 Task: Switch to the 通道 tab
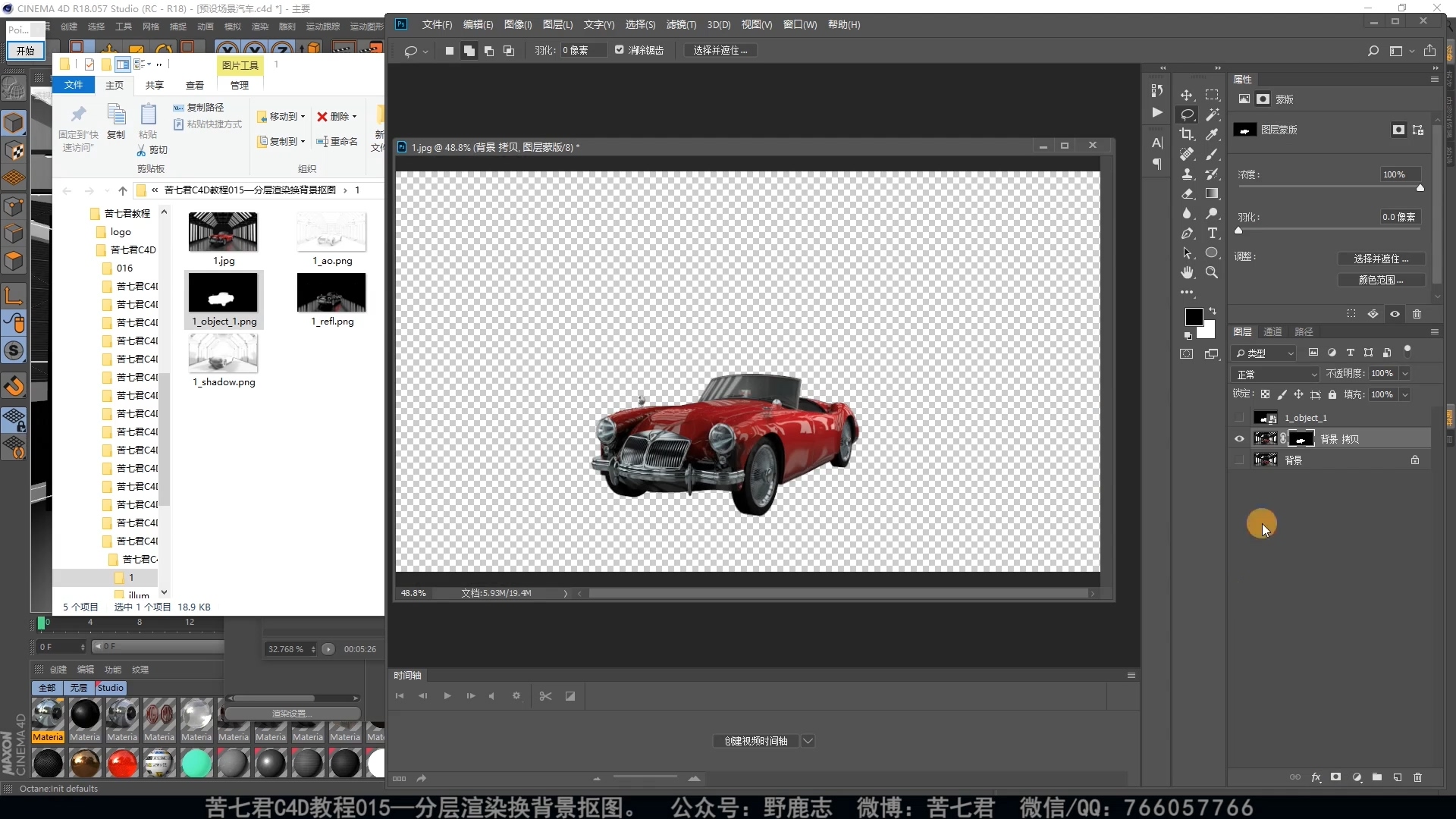pos(1272,331)
